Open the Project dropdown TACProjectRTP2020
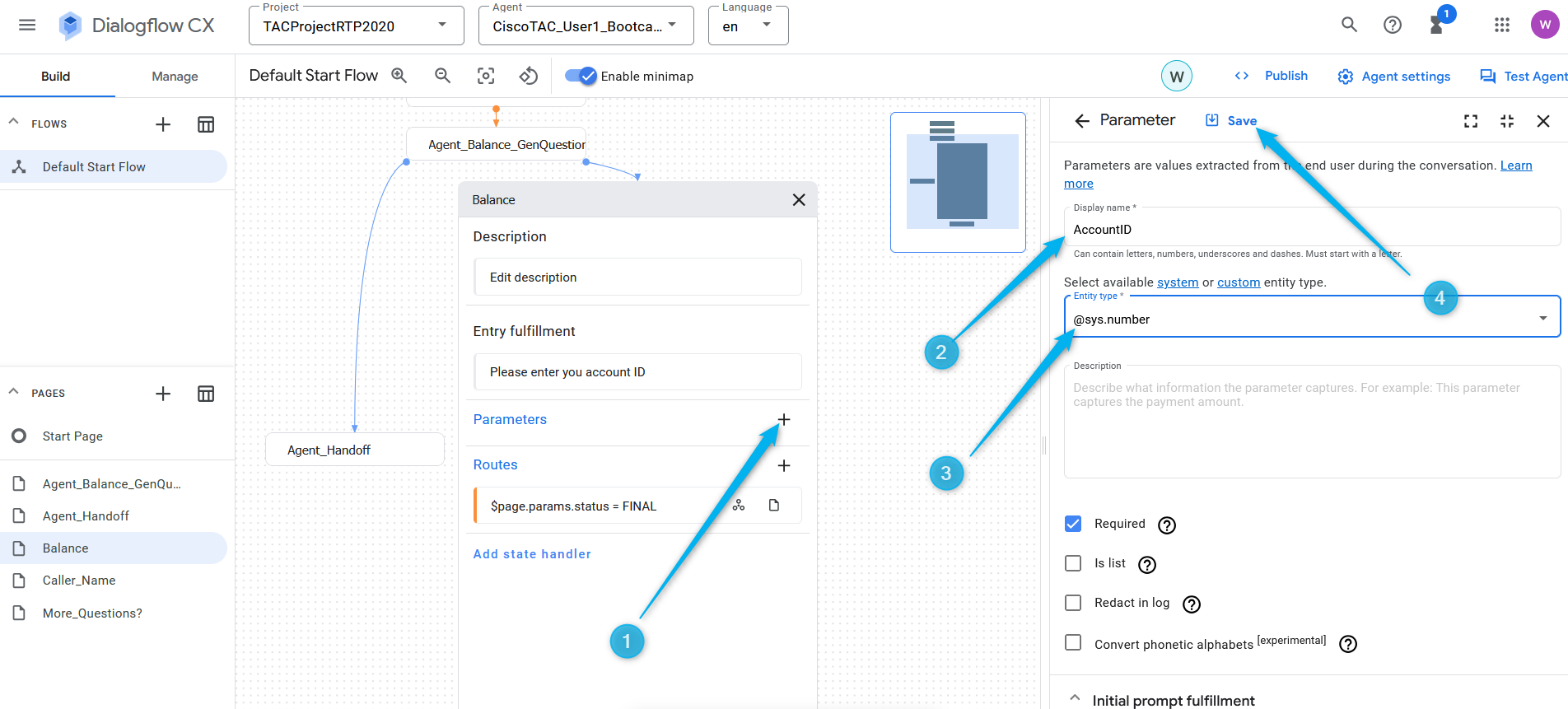Image resolution: width=1568 pixels, height=709 pixels. [357, 26]
